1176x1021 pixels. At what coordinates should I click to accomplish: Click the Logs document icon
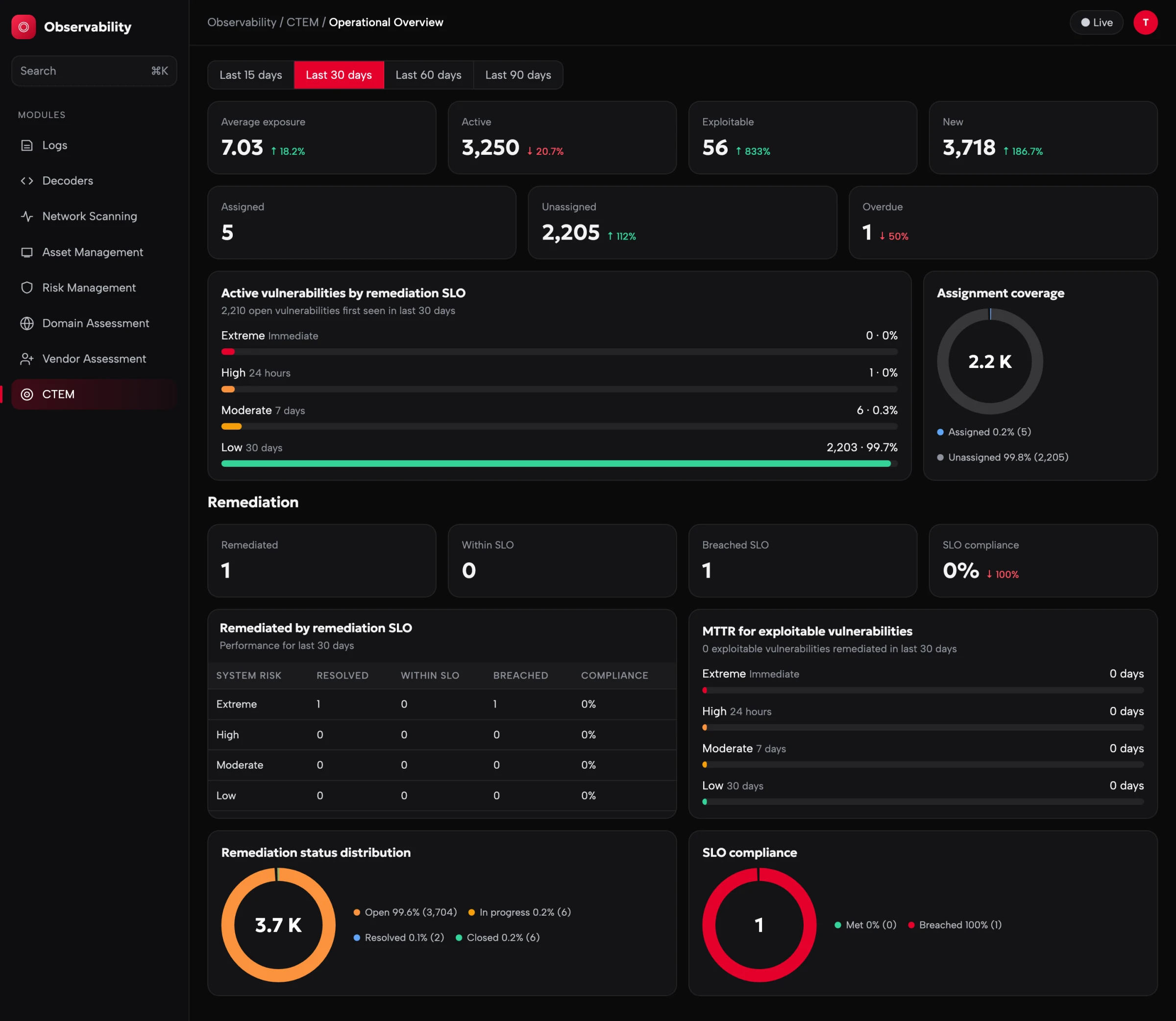[x=27, y=146]
